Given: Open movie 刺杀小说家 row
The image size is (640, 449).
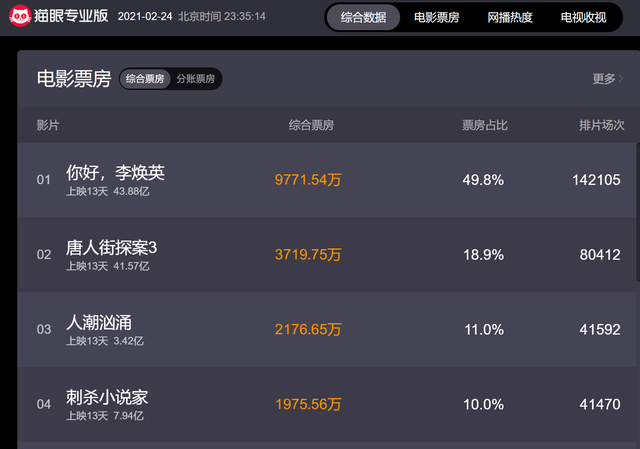Looking at the screenshot, I should [326, 404].
